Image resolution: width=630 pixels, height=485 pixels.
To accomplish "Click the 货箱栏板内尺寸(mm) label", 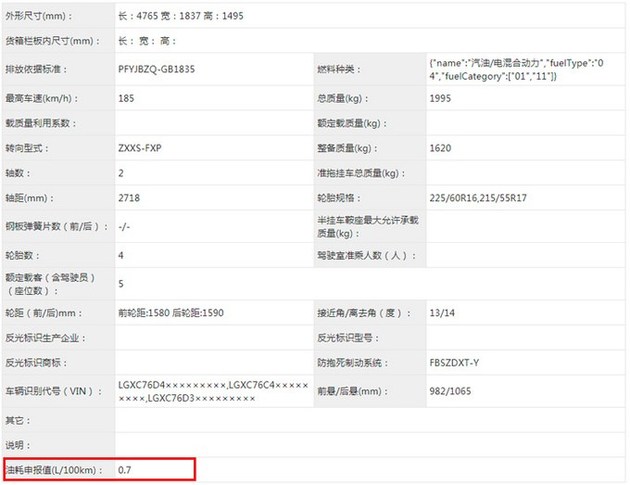I will 53,41.
